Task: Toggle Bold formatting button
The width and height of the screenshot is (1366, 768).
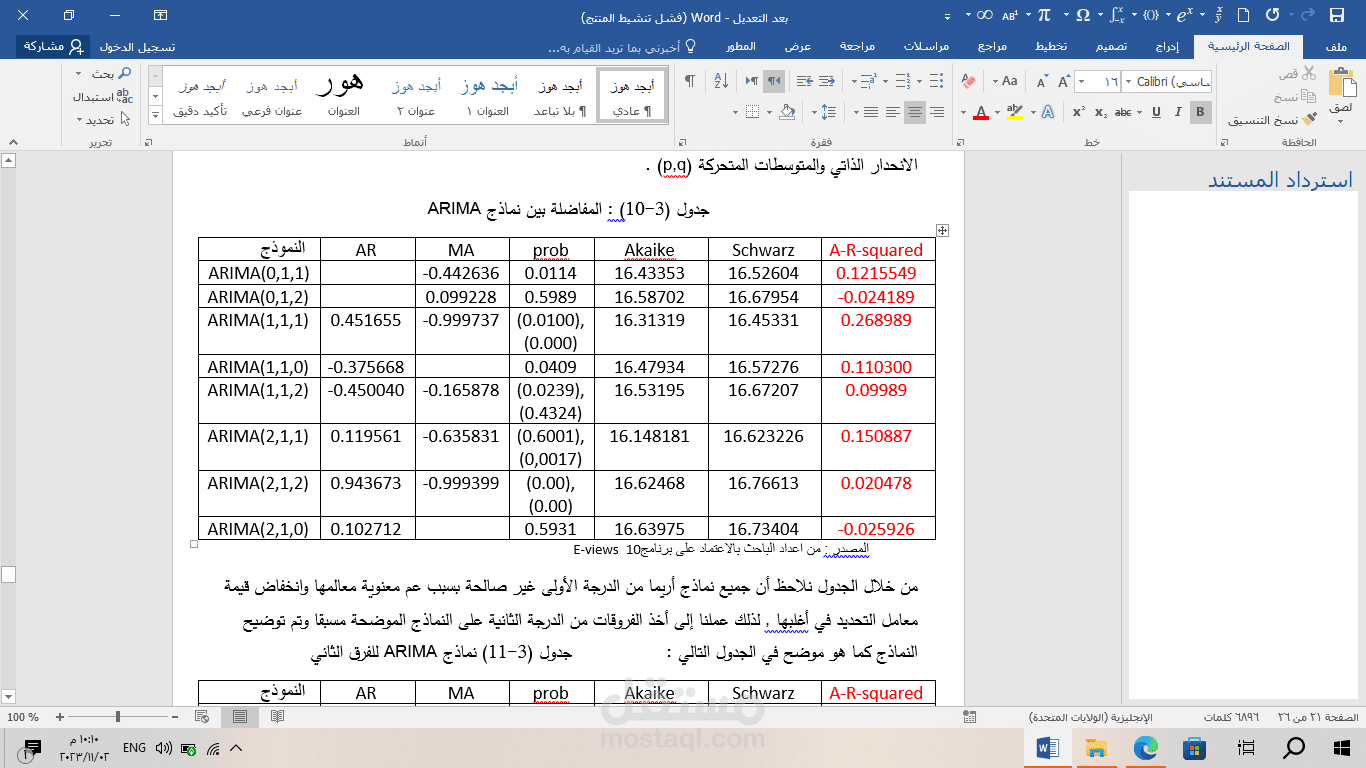Action: click(x=1201, y=112)
